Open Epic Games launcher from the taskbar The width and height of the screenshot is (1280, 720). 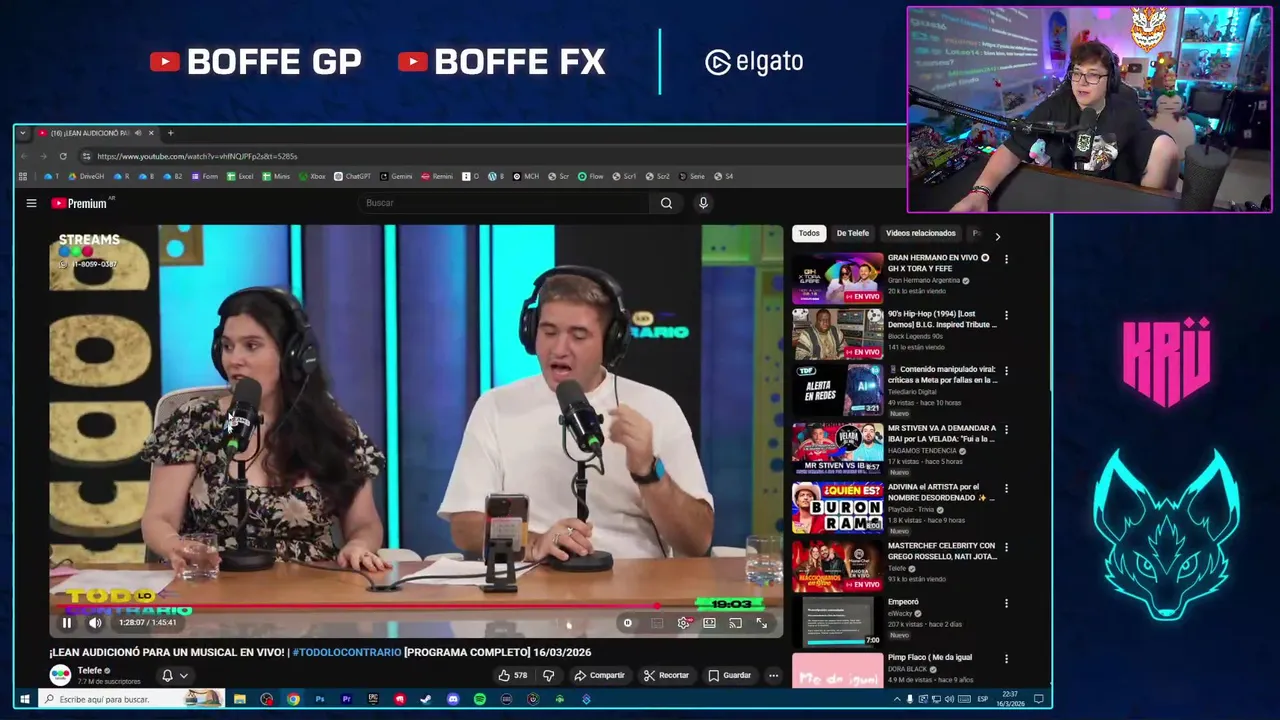click(373, 699)
